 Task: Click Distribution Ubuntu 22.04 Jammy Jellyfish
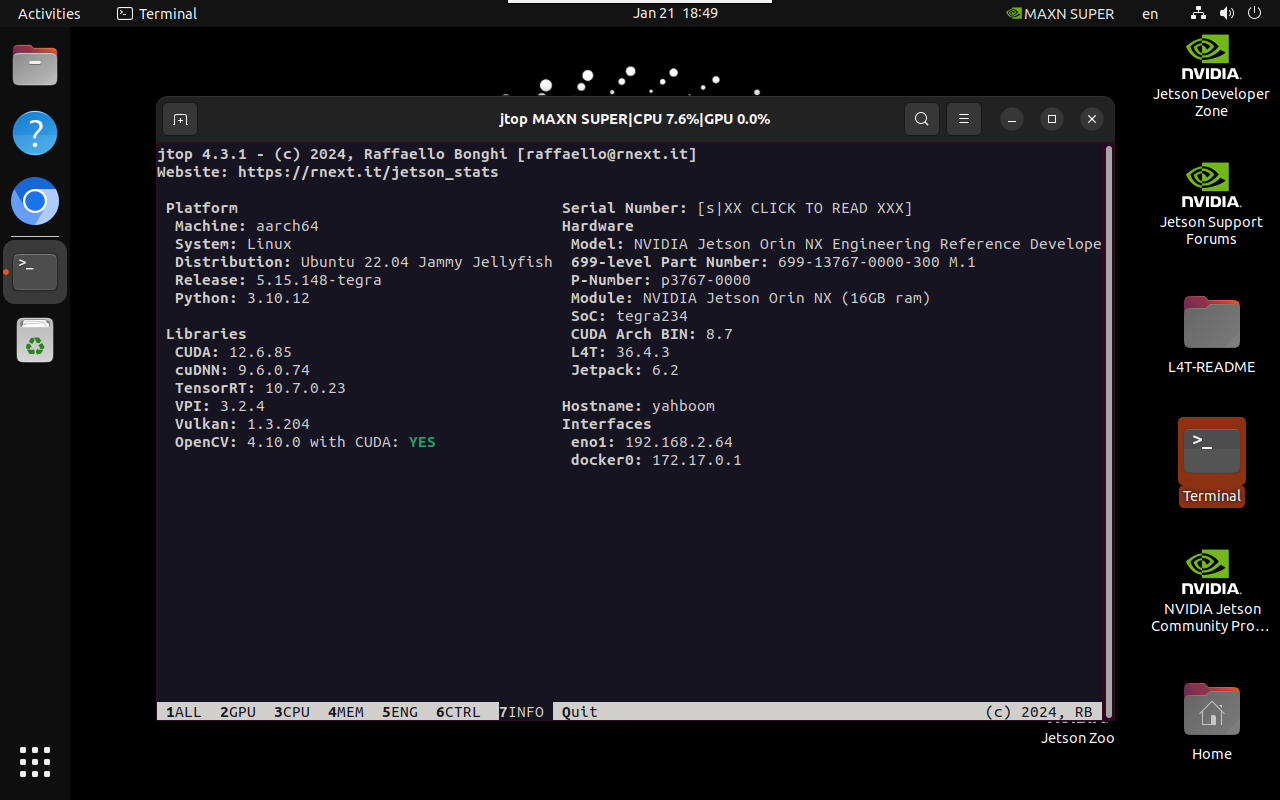(x=426, y=262)
